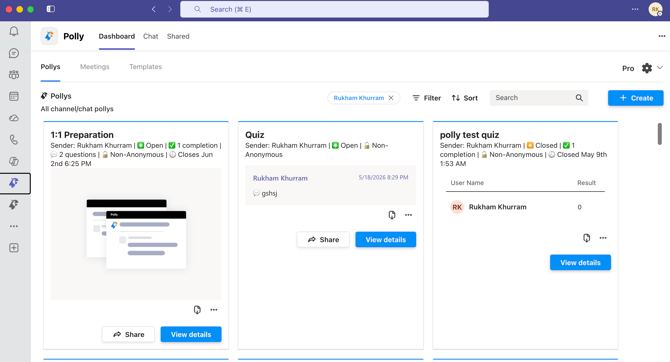Open the second Polly icon in sidebar
Viewport: 670px width, 362px height.
tap(14, 205)
